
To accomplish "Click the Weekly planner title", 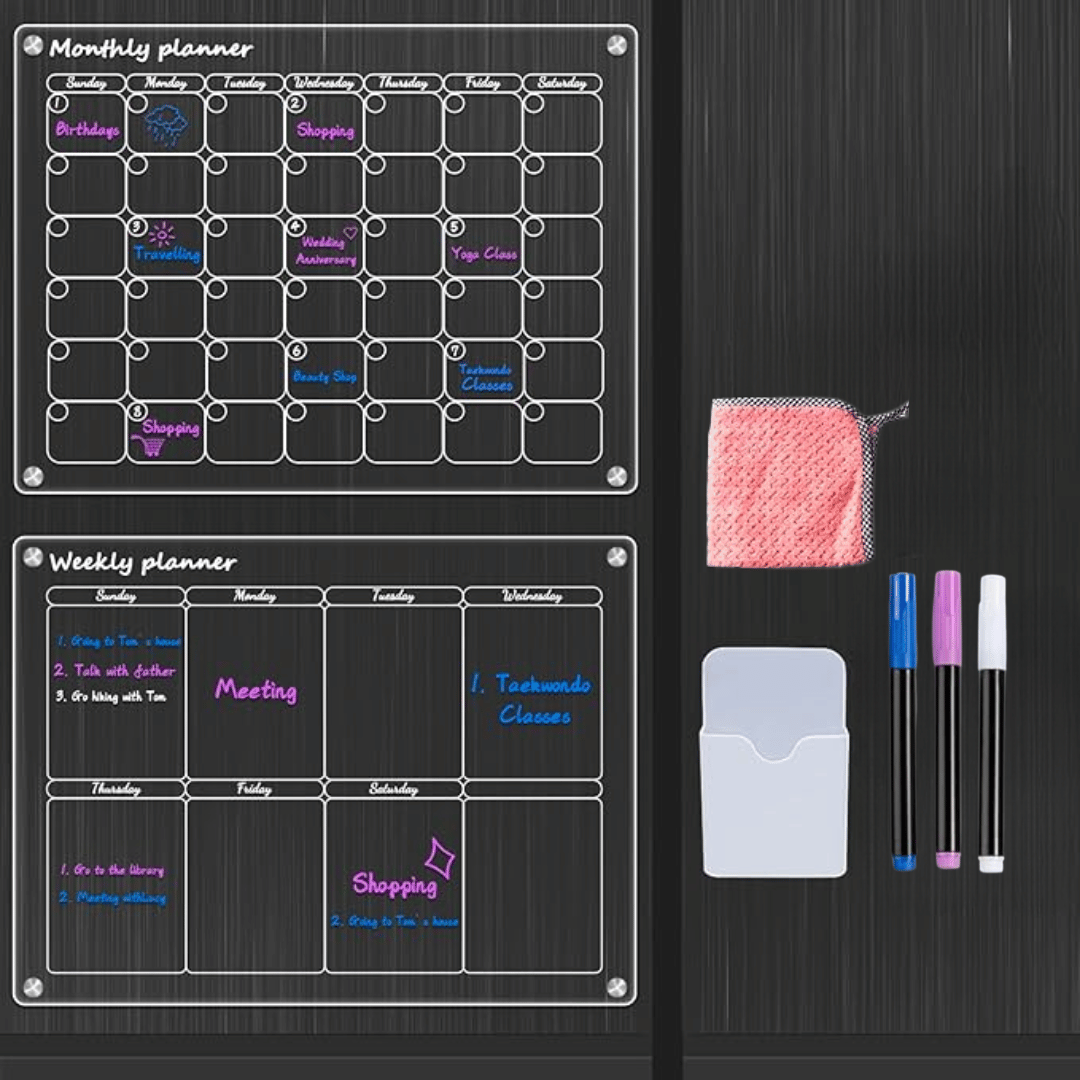I will coord(143,562).
